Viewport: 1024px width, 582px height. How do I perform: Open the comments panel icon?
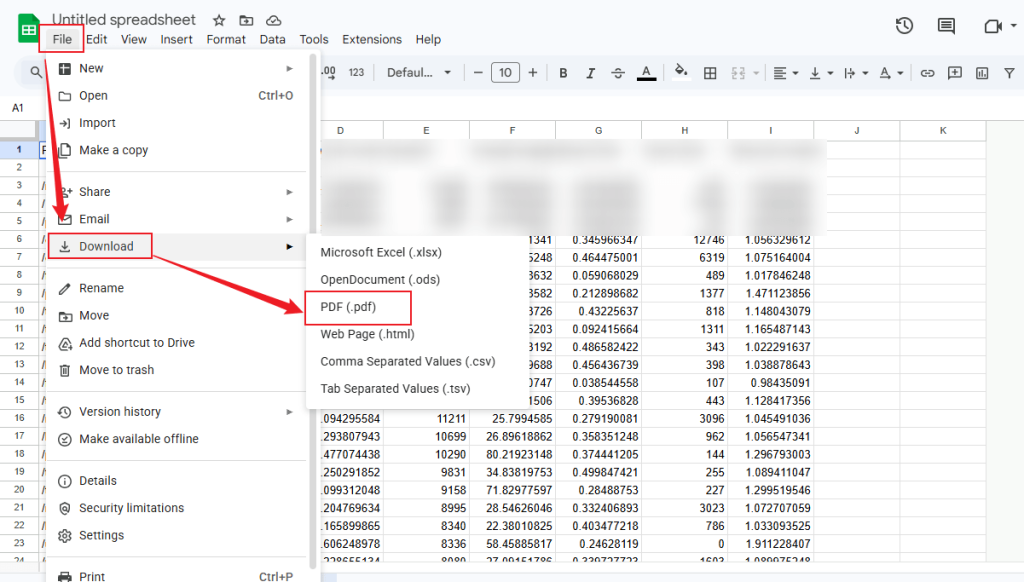(946, 26)
